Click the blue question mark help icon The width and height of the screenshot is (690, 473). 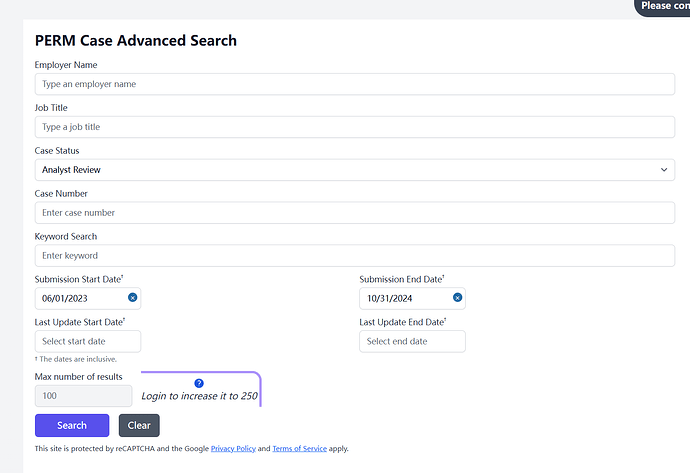[x=199, y=383]
